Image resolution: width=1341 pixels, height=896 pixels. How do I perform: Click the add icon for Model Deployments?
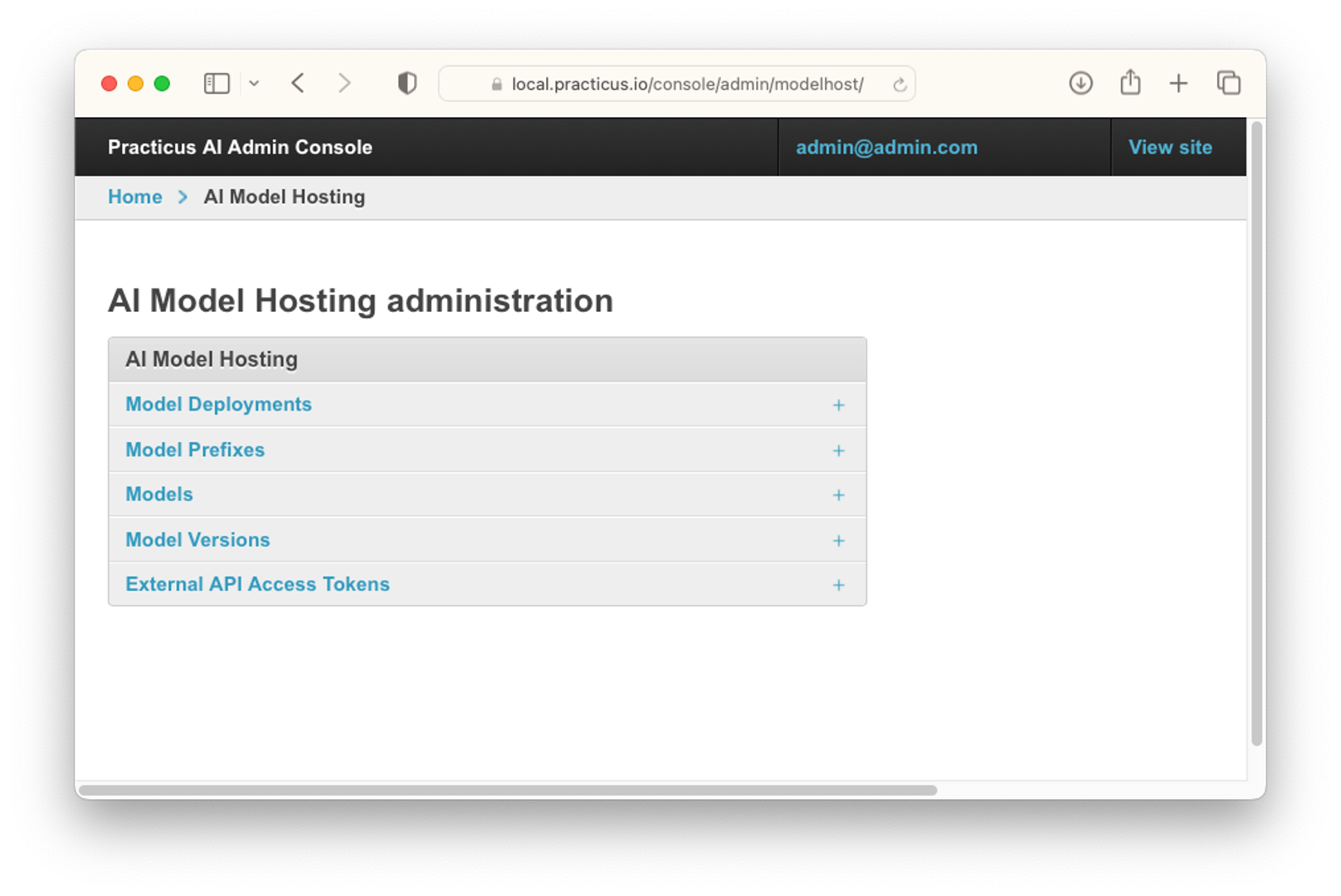click(x=838, y=405)
